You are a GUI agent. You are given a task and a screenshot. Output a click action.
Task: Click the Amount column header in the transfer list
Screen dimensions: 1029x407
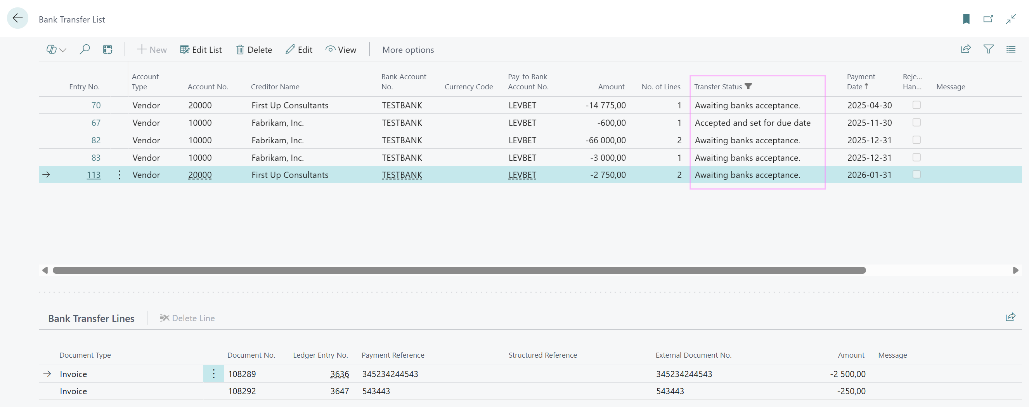tap(612, 87)
